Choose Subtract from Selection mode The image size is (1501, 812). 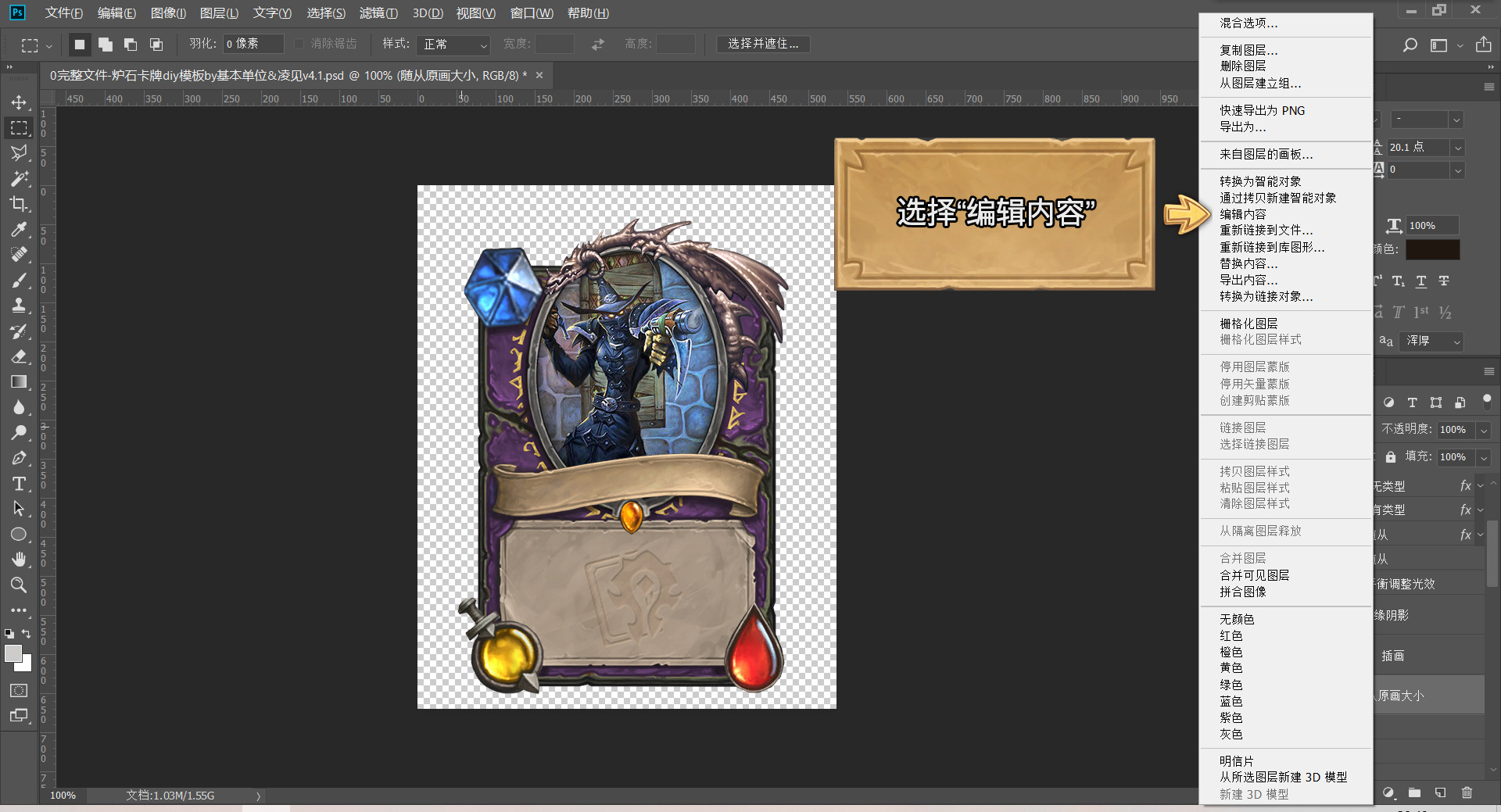[x=131, y=45]
